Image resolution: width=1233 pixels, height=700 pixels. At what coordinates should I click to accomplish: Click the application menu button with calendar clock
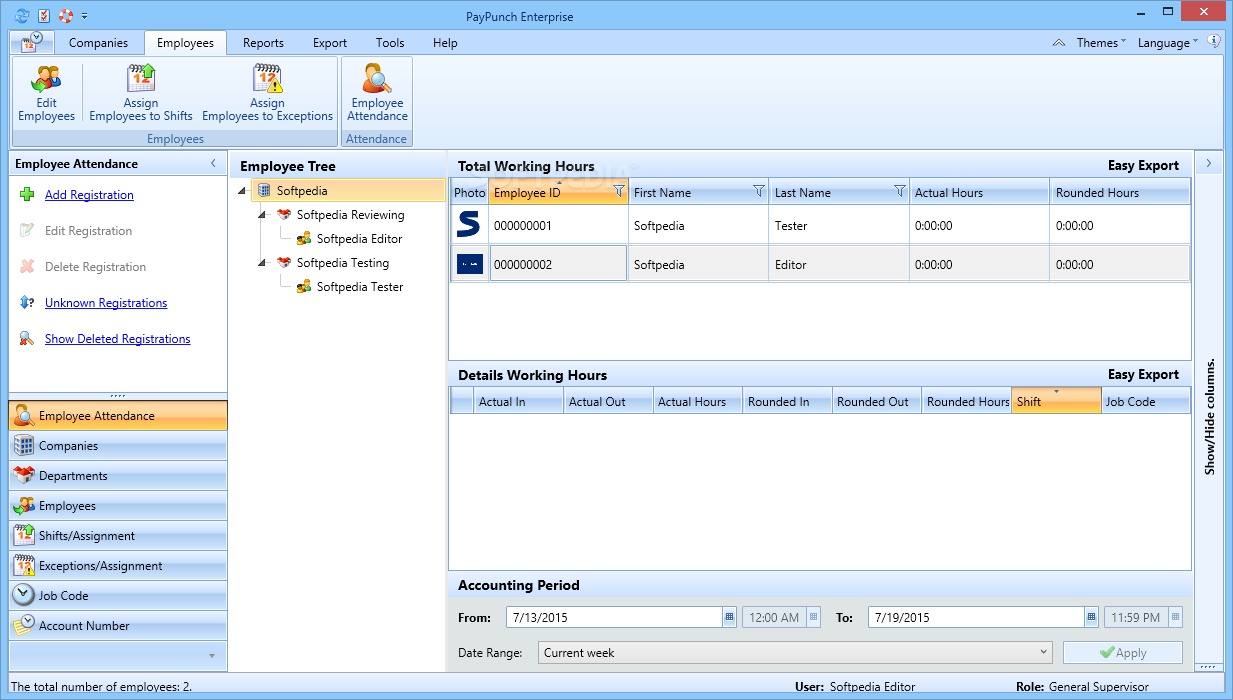click(31, 42)
